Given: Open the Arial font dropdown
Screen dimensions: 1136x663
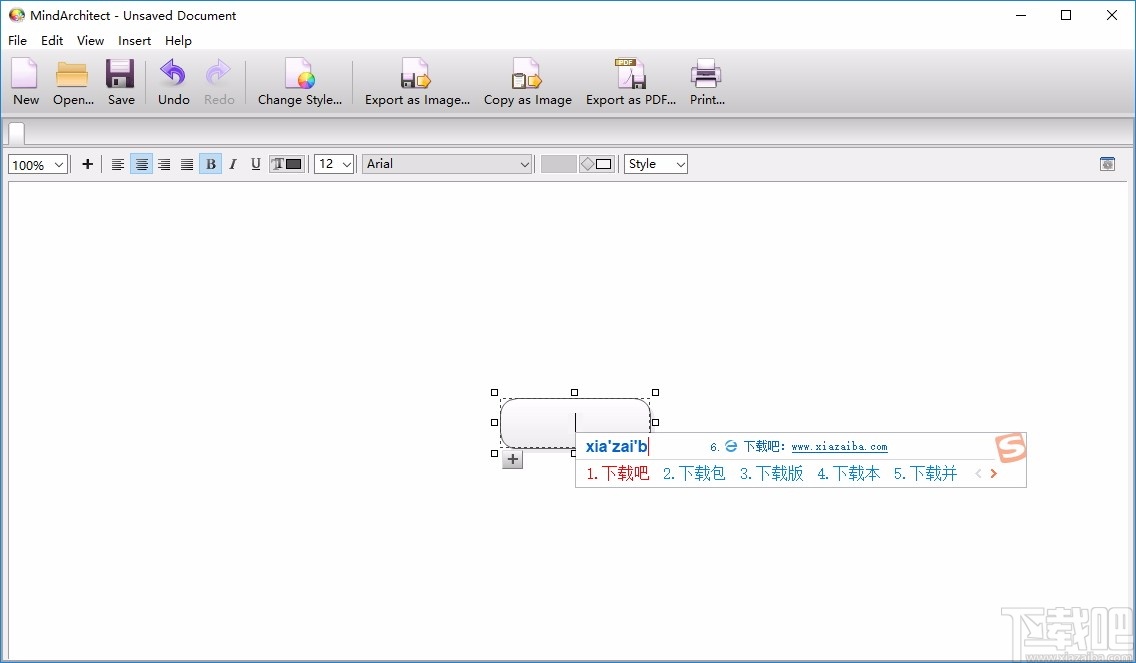Looking at the screenshot, I should point(448,164).
